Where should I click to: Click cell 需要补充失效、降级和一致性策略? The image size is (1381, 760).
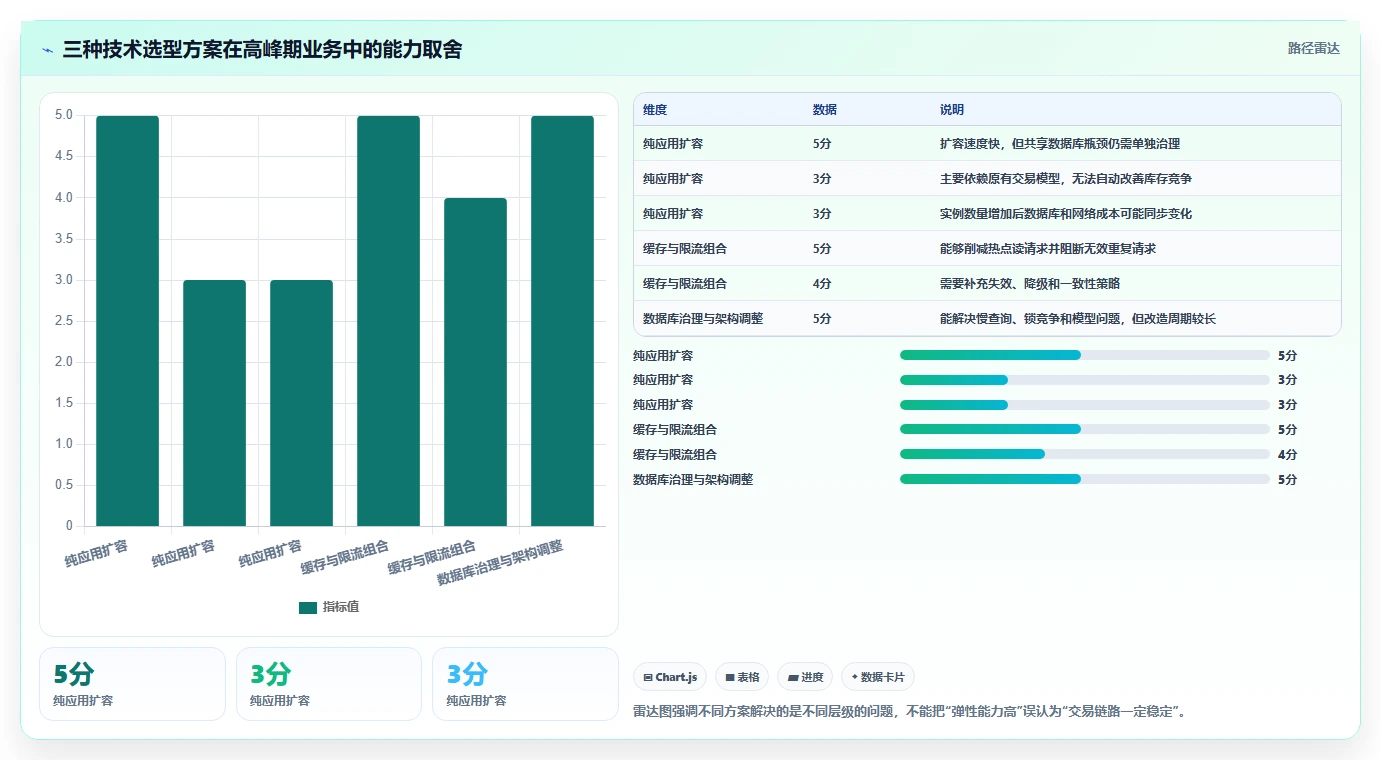tap(1030, 284)
